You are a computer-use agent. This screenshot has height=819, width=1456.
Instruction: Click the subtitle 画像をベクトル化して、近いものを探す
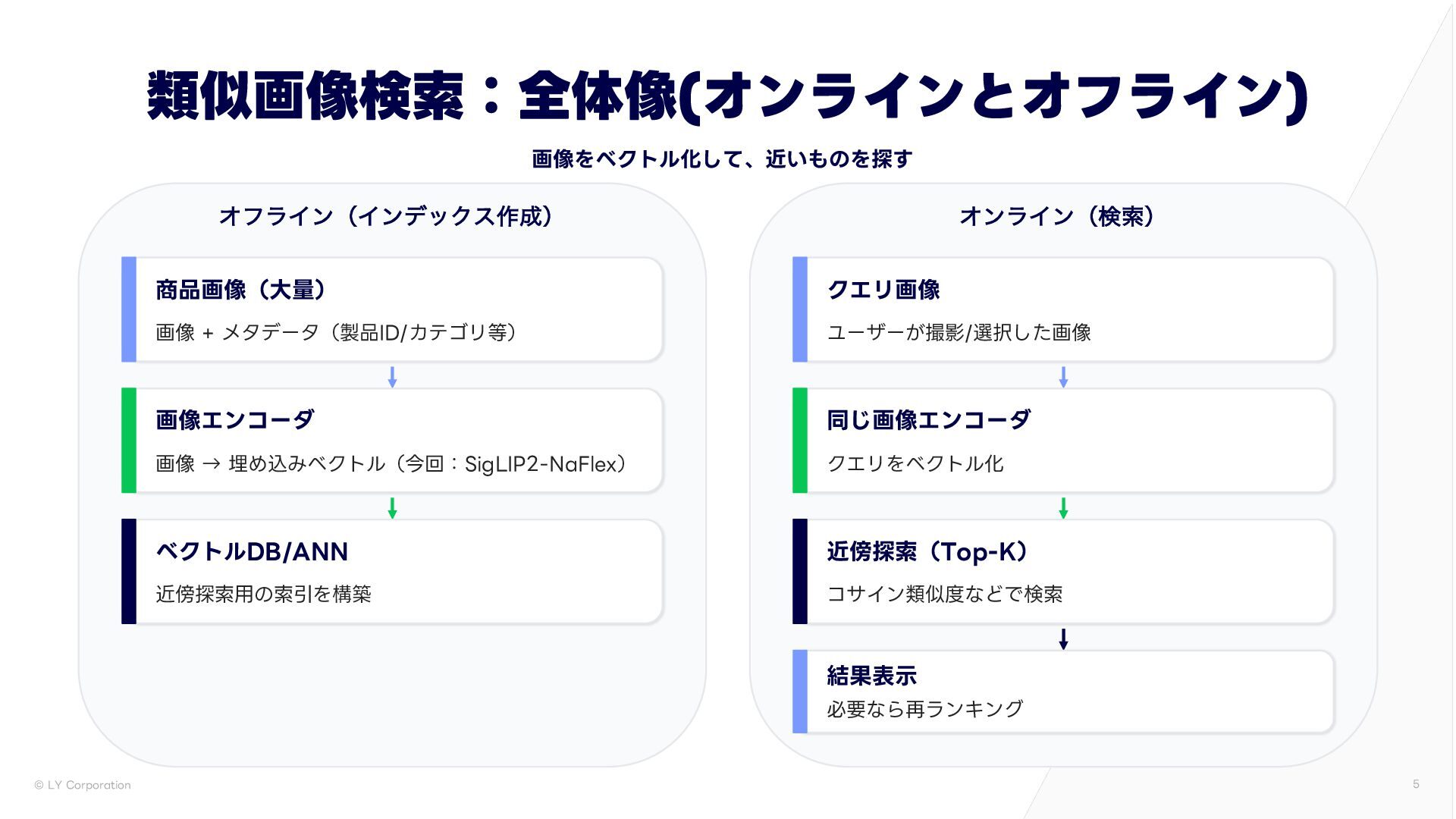(722, 159)
